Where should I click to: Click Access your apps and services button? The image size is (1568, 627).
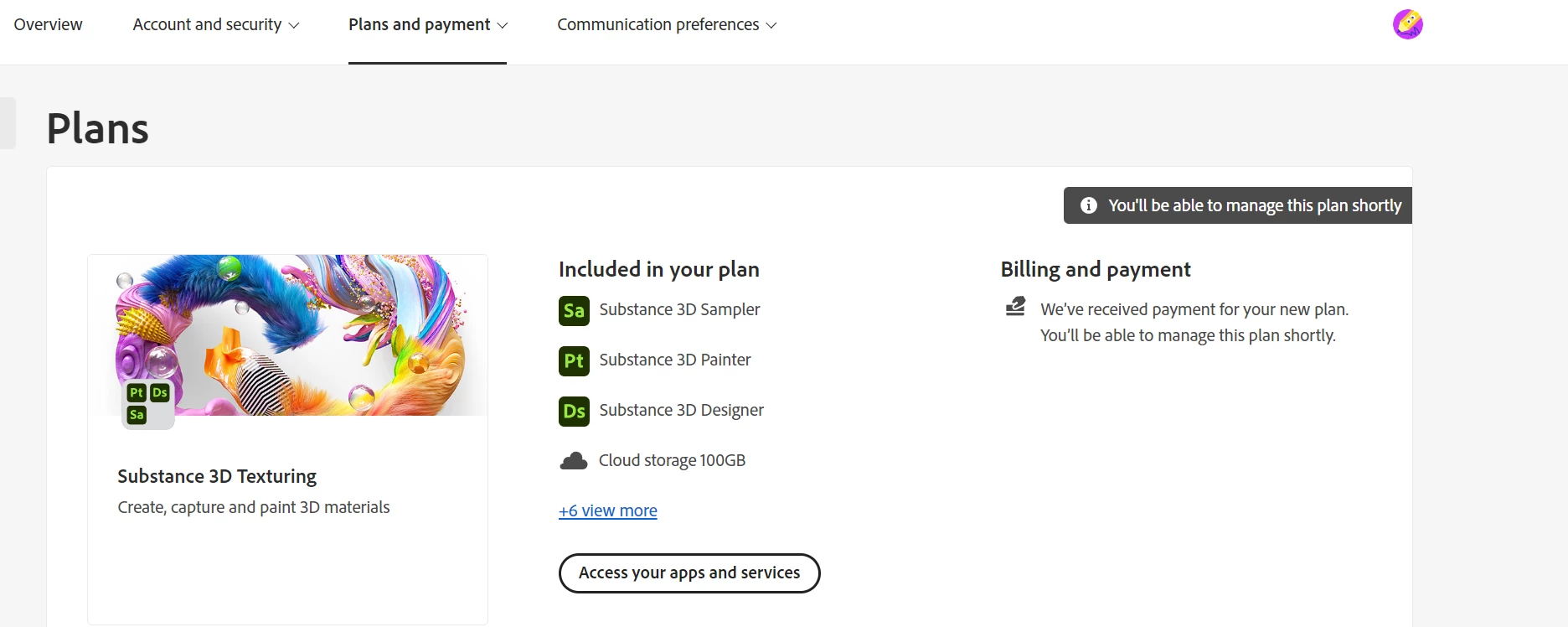click(x=689, y=573)
